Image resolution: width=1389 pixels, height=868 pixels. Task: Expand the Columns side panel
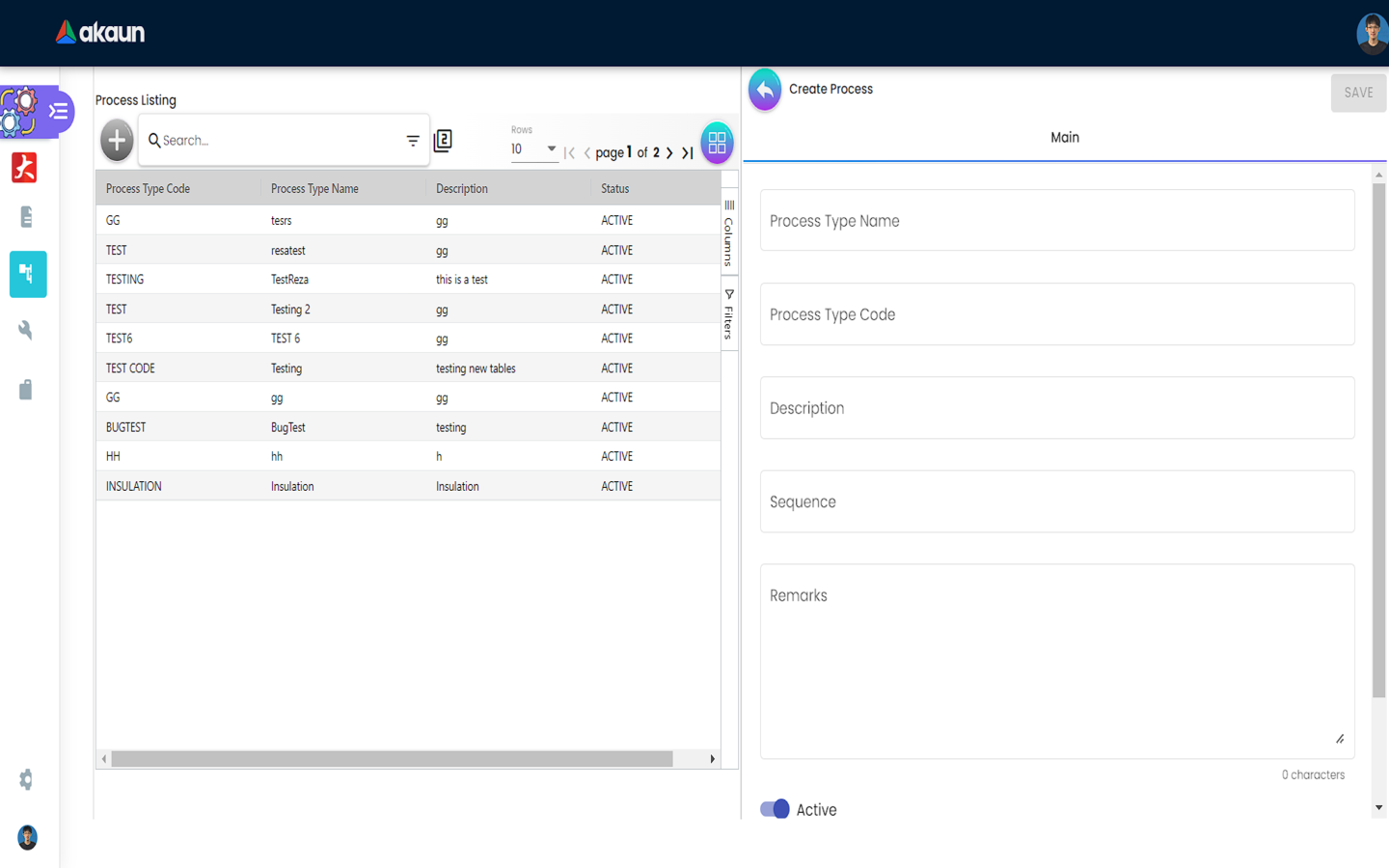pos(729,232)
